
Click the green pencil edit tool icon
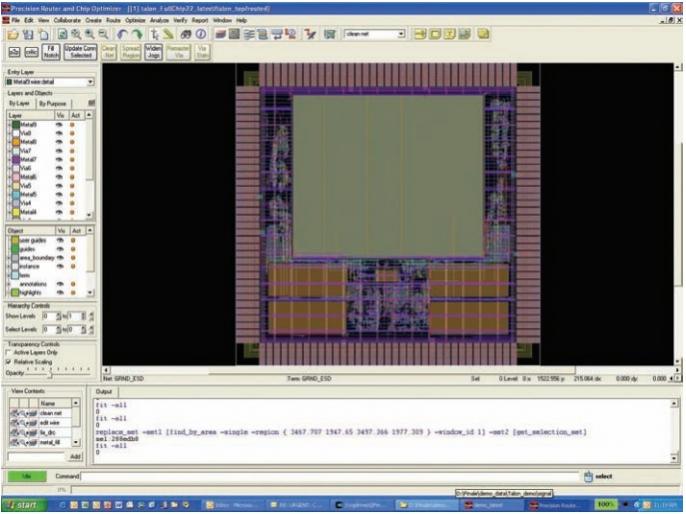[x=168, y=34]
